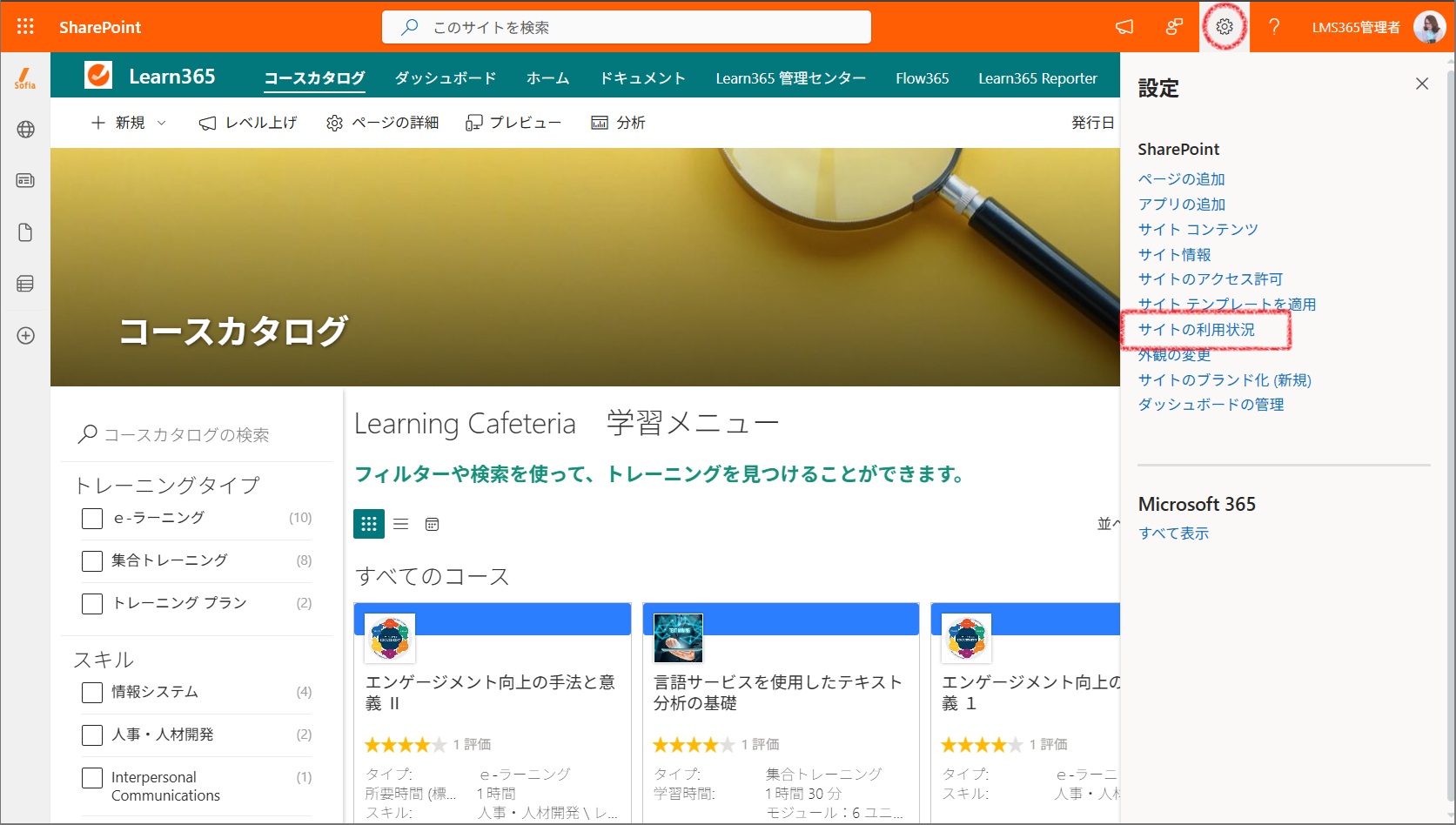
Task: Click レベル上げ promote button
Action: pyautogui.click(x=248, y=123)
